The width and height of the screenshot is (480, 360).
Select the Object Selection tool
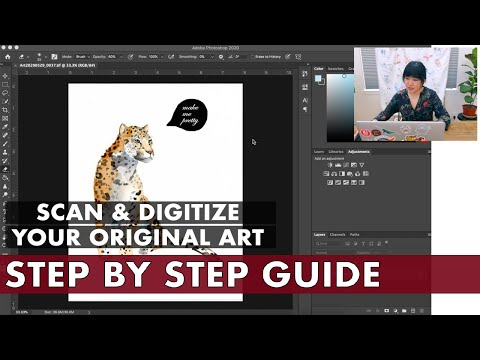[x=5, y=101]
